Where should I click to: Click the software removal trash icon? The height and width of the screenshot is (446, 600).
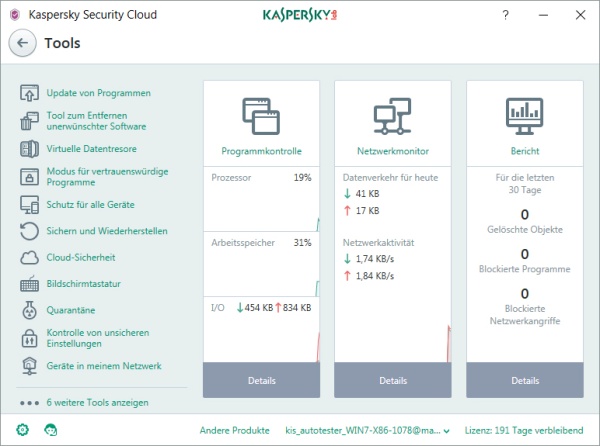coord(29,121)
